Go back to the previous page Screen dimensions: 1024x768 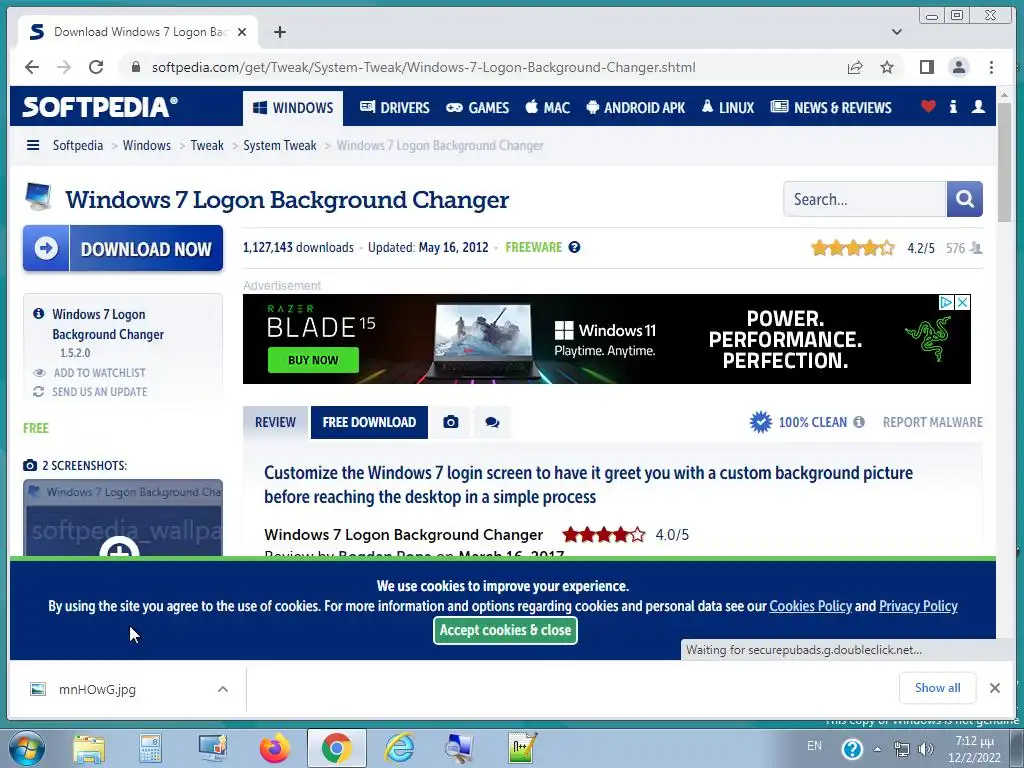(31, 67)
